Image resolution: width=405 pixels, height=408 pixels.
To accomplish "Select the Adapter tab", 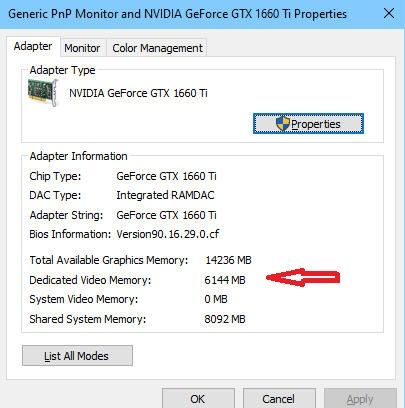I will [x=33, y=46].
